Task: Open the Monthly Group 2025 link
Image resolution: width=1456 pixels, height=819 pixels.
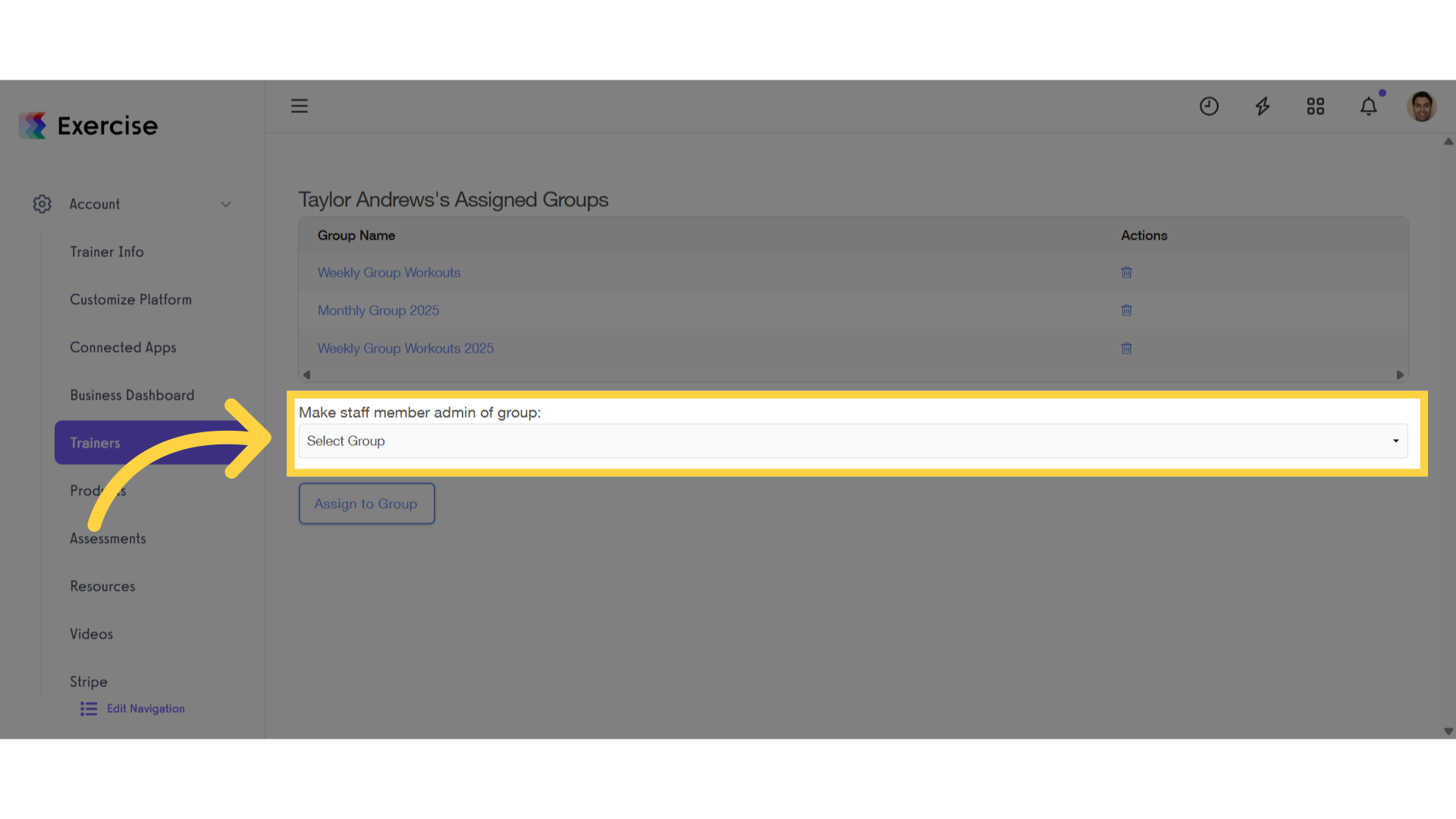Action: click(x=378, y=310)
